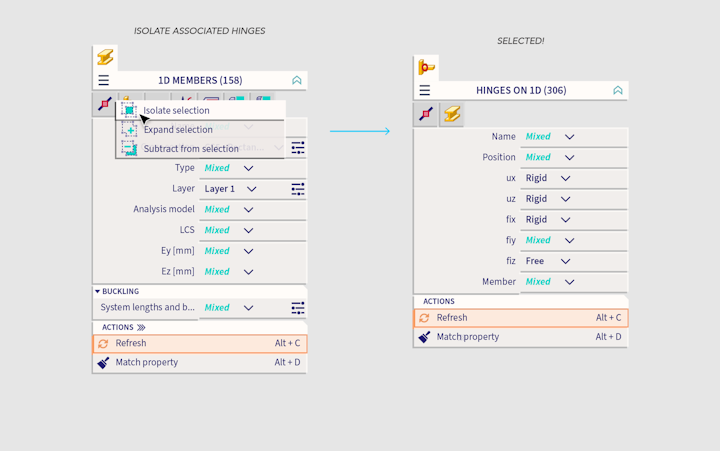Viewport: 720px width, 451px height.
Task: Open the Analysis model dropdown
Action: (x=249, y=209)
